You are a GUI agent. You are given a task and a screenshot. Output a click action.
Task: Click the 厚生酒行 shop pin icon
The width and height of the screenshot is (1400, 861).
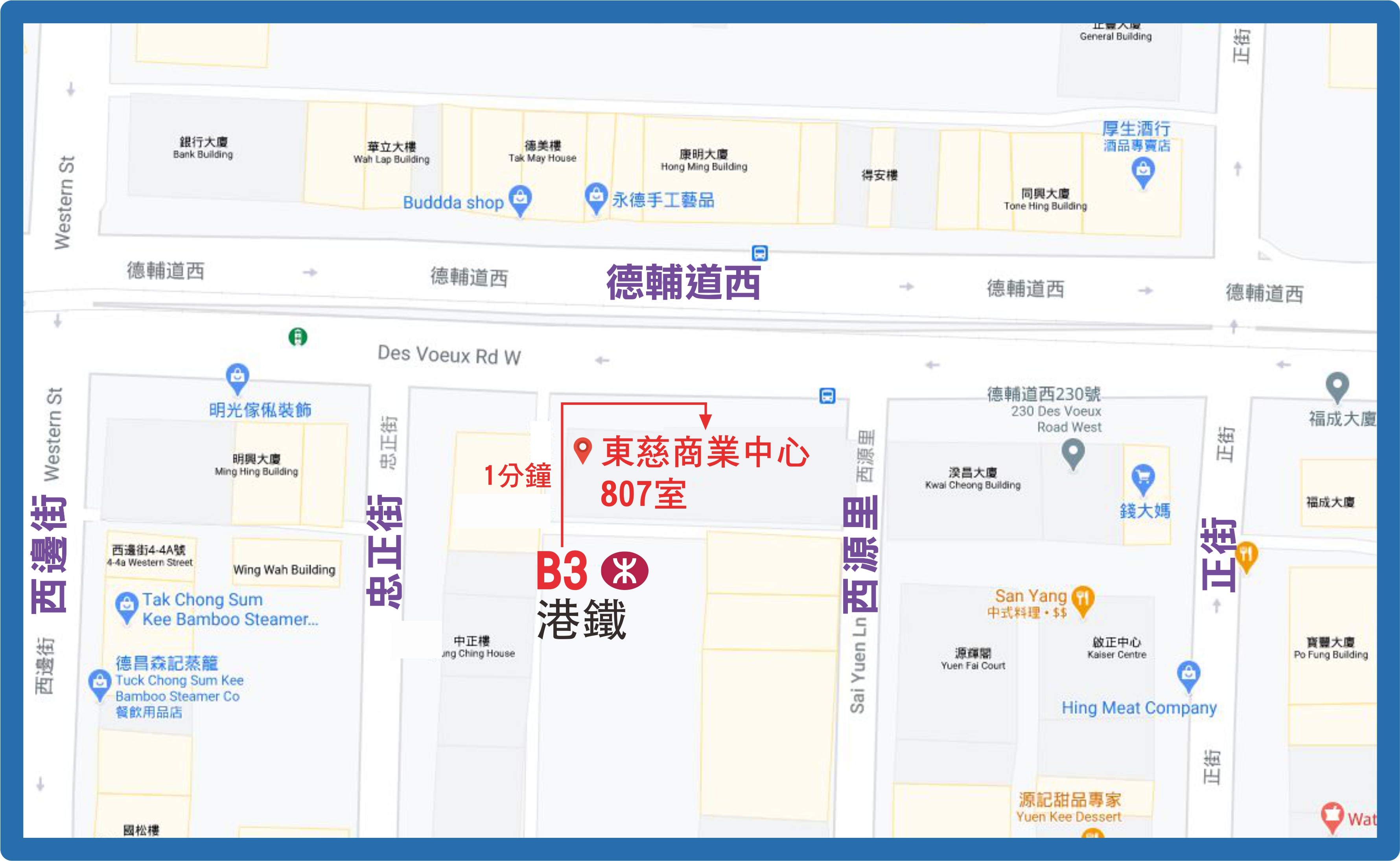coord(1143,173)
